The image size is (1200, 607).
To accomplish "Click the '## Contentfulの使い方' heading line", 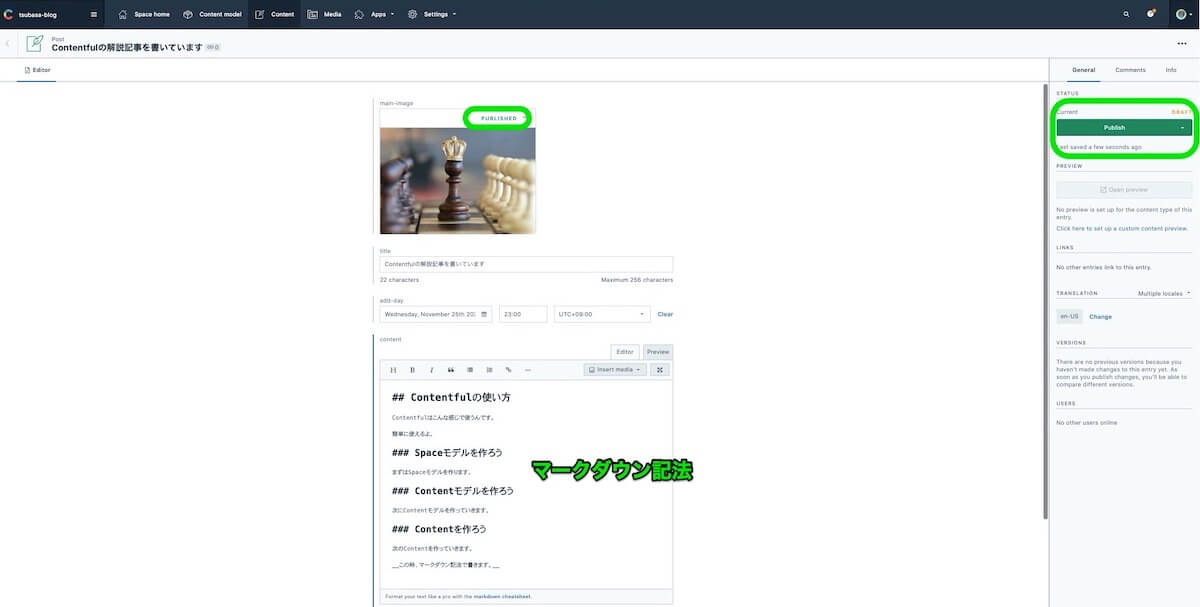I will (x=451, y=397).
